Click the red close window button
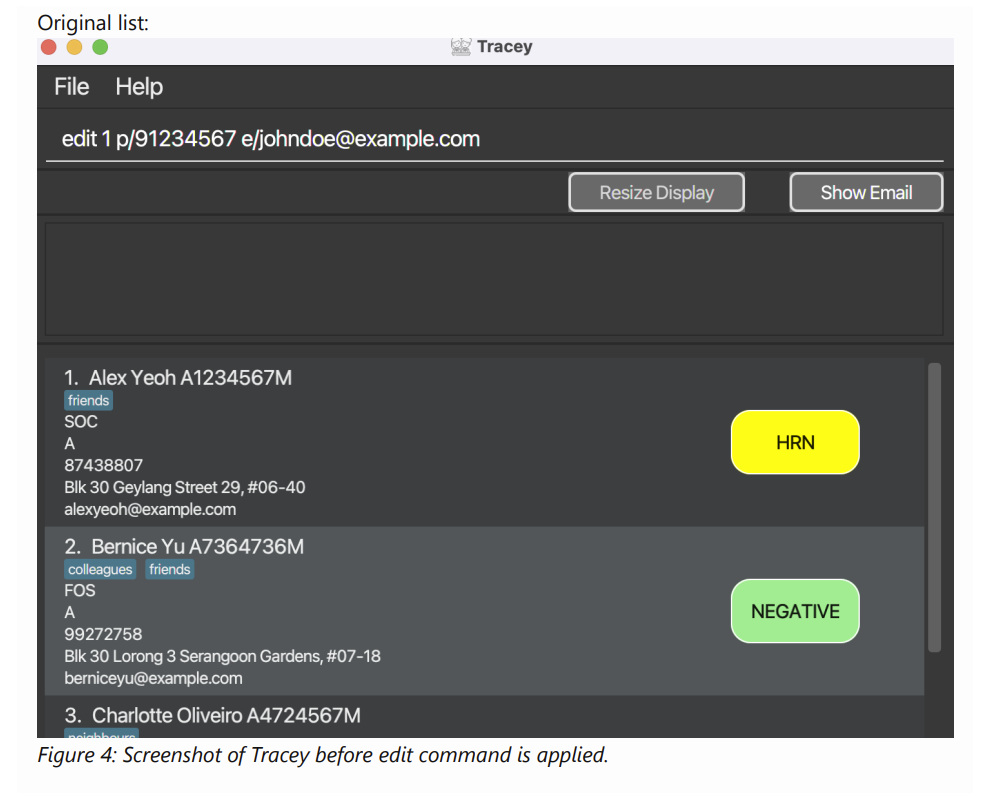The height and width of the screenshot is (793, 997). tap(49, 47)
